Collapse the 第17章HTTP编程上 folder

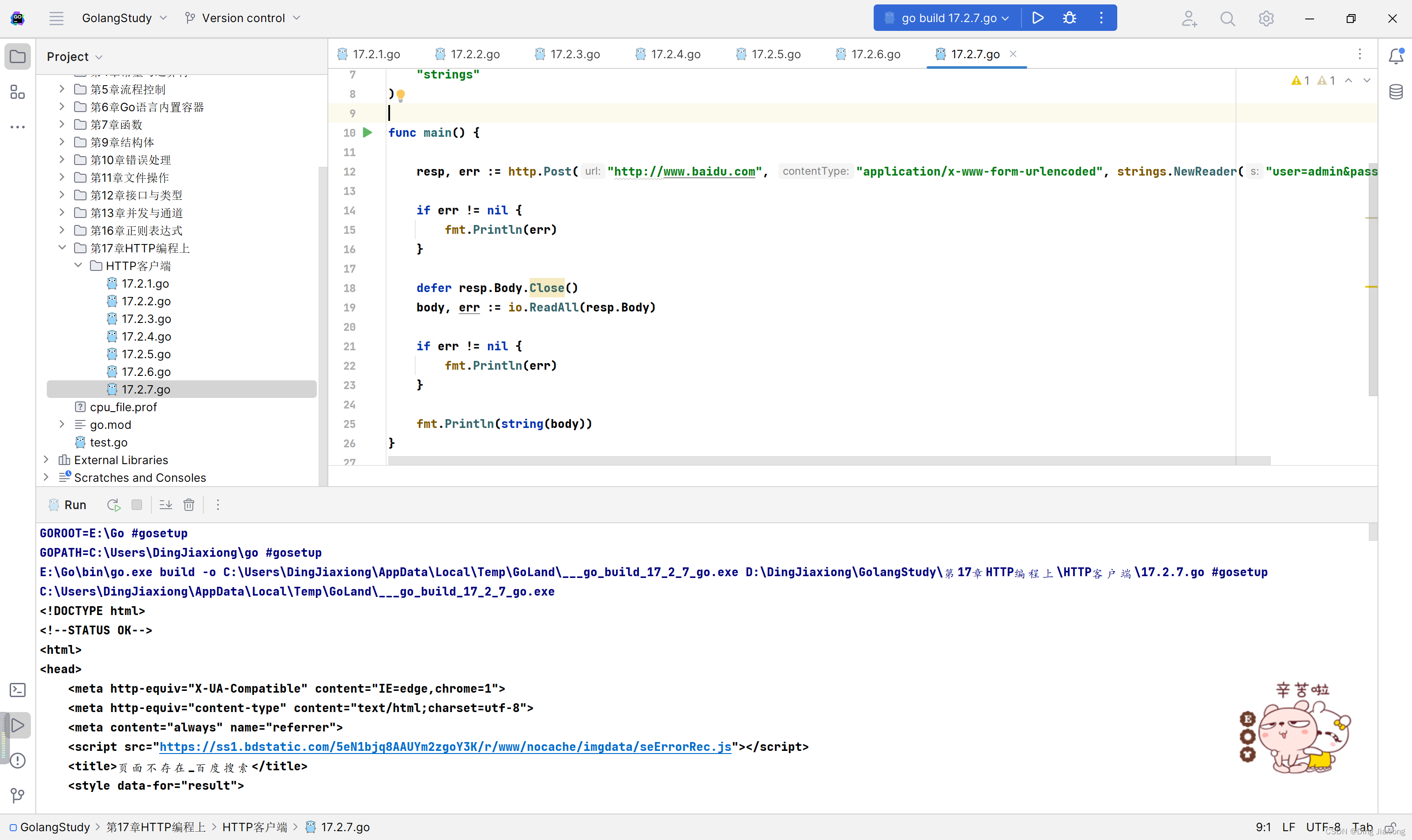(x=62, y=247)
